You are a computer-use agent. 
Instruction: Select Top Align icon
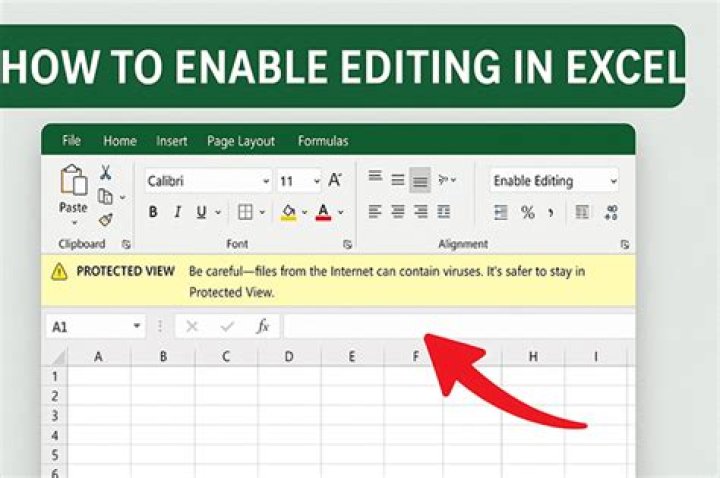coord(375,176)
